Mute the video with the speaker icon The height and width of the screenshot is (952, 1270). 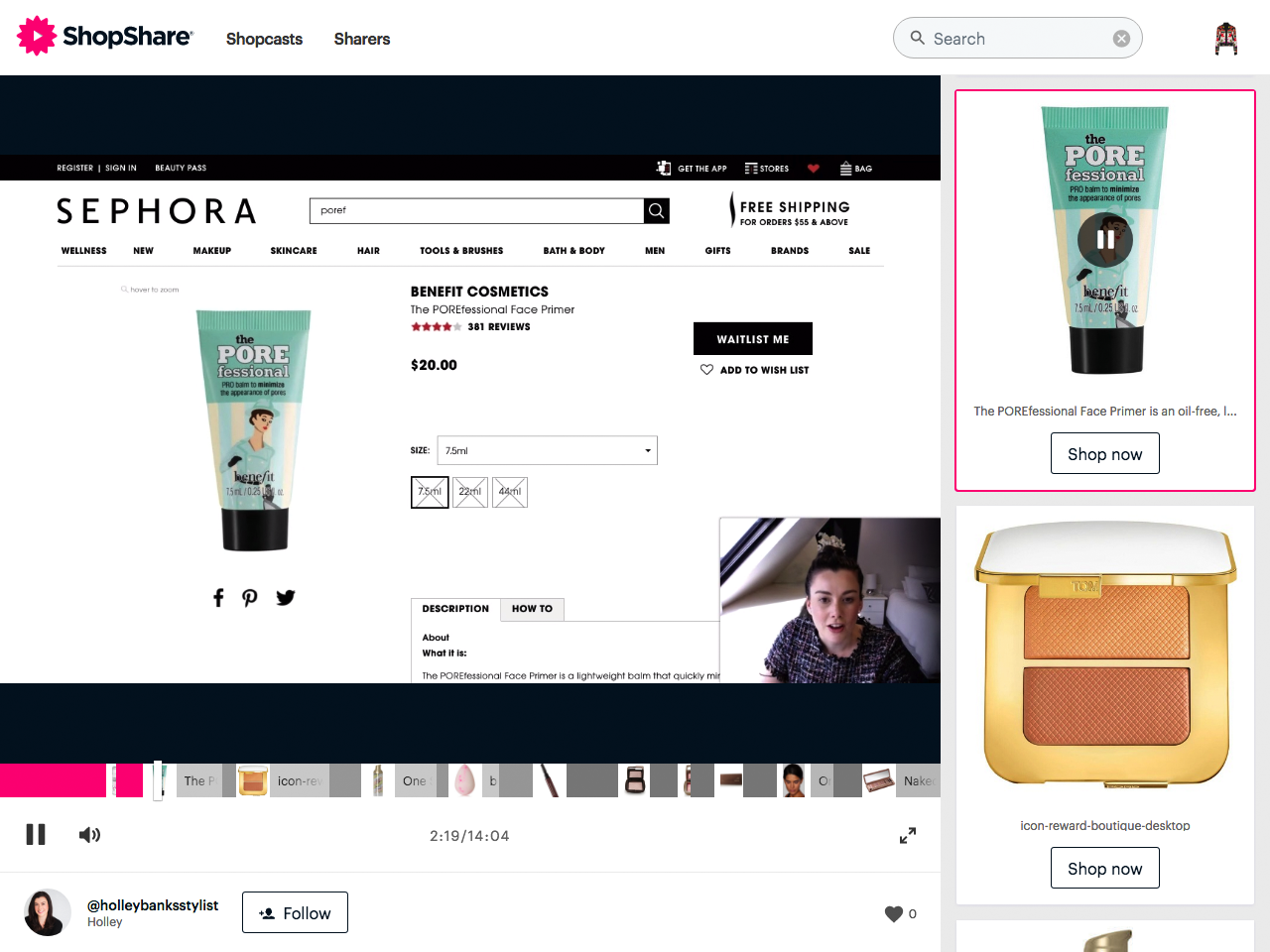click(x=89, y=835)
